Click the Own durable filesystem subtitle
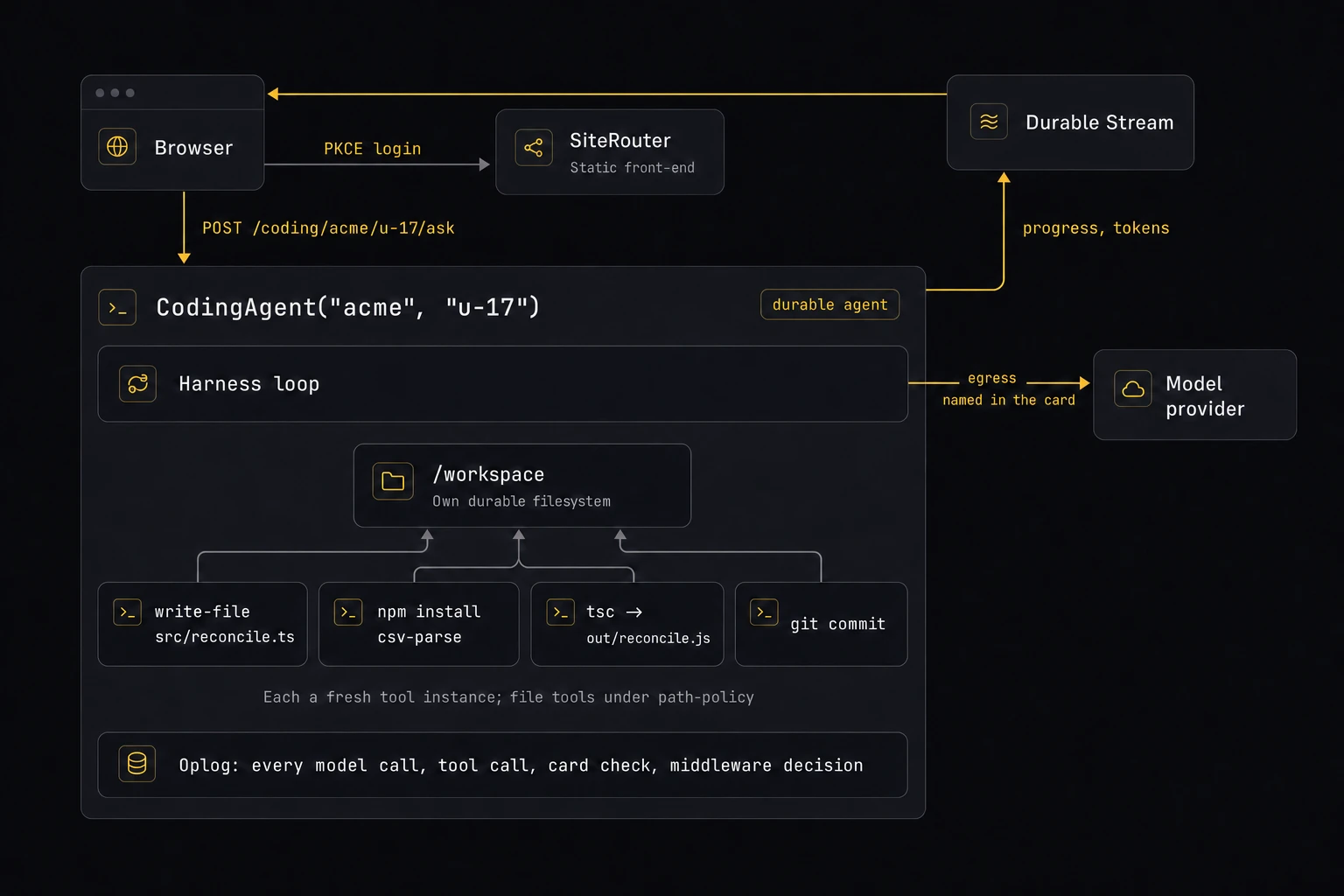This screenshot has height=896, width=1344. coord(521,501)
